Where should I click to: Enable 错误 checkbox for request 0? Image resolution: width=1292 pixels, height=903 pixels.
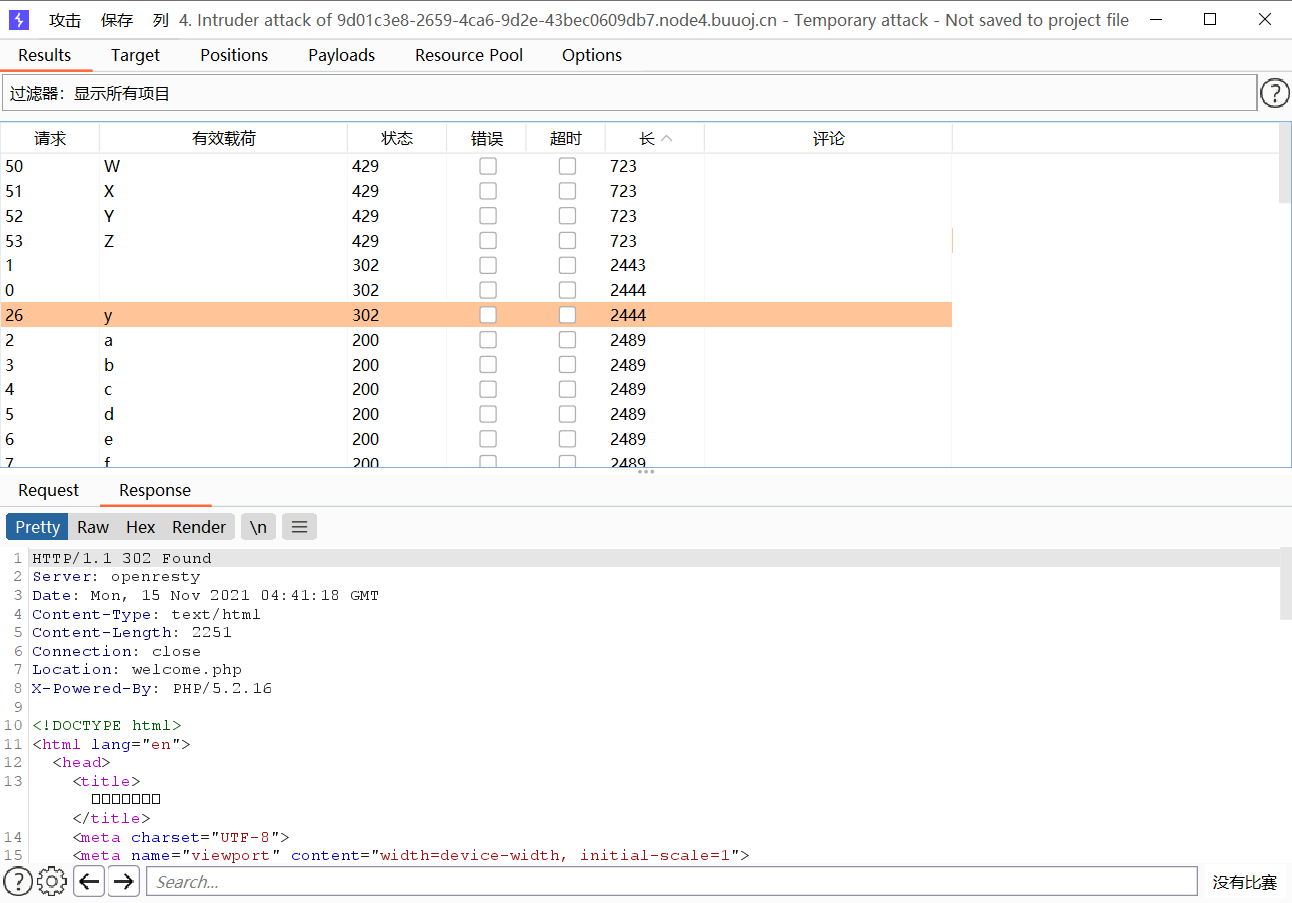tap(488, 290)
